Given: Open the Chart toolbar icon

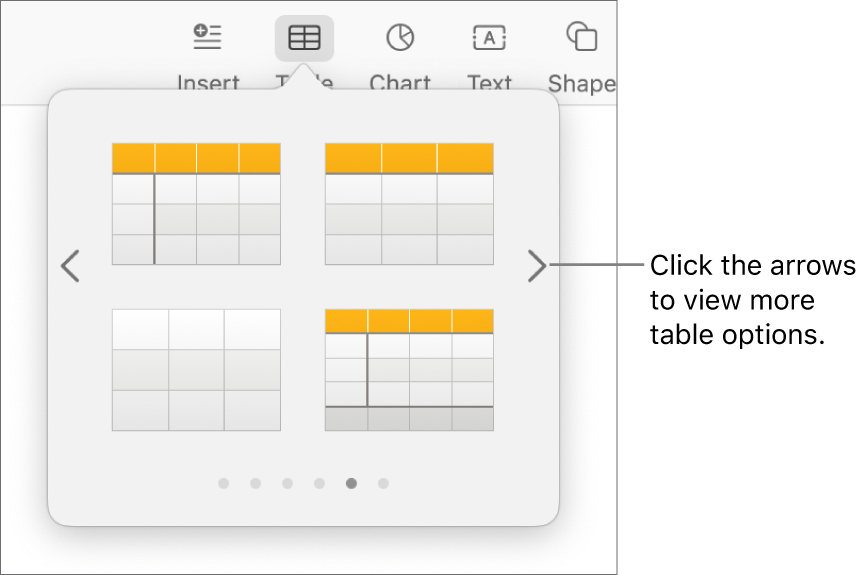Looking at the screenshot, I should click(x=400, y=38).
